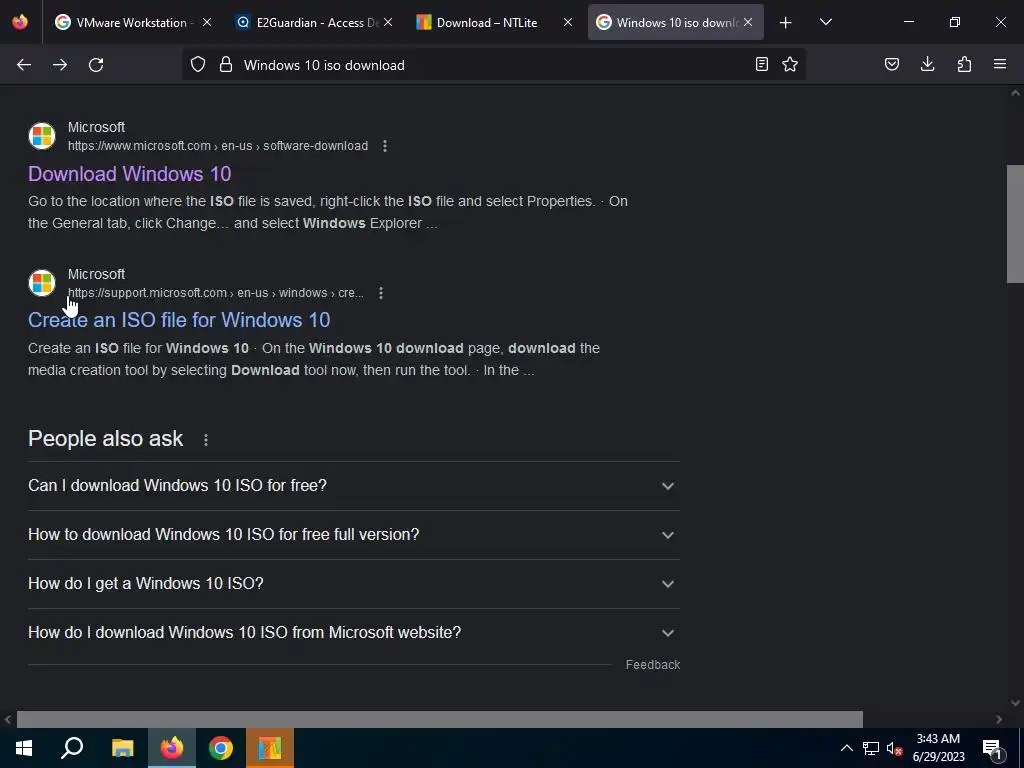
Task: Go forward one page
Action: point(60,65)
